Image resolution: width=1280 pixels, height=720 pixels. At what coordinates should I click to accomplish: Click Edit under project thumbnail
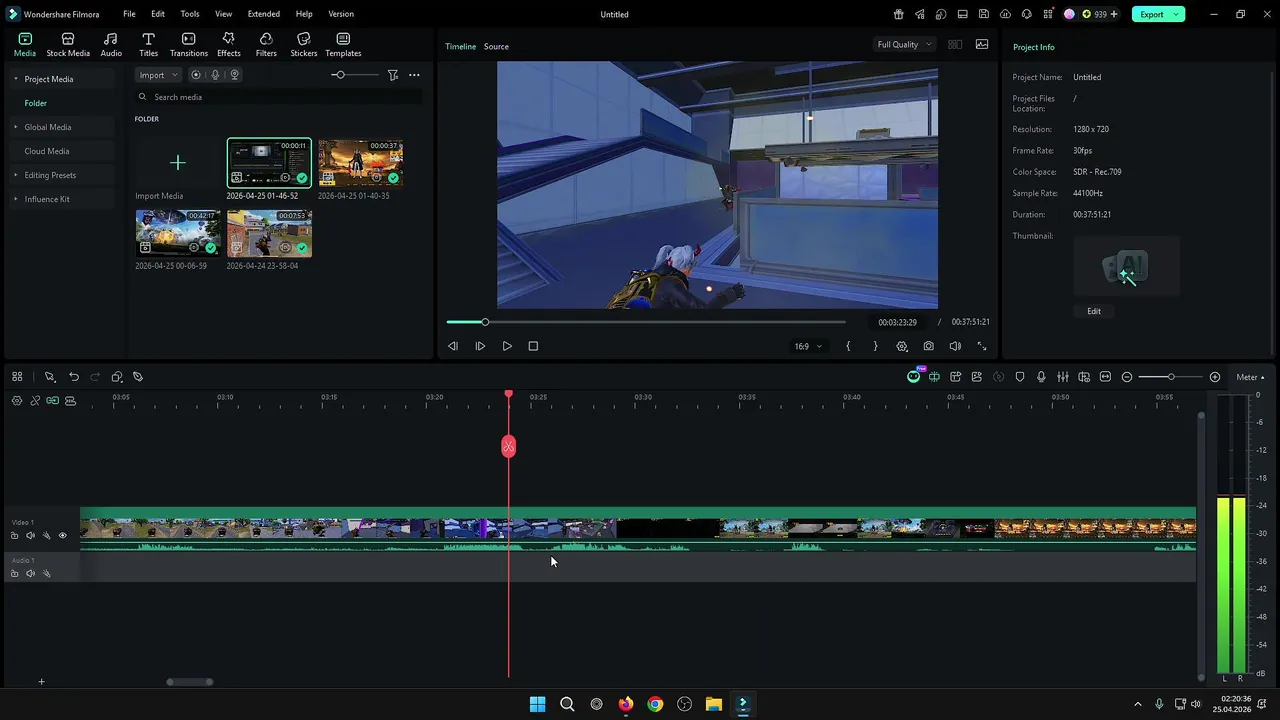point(1094,311)
